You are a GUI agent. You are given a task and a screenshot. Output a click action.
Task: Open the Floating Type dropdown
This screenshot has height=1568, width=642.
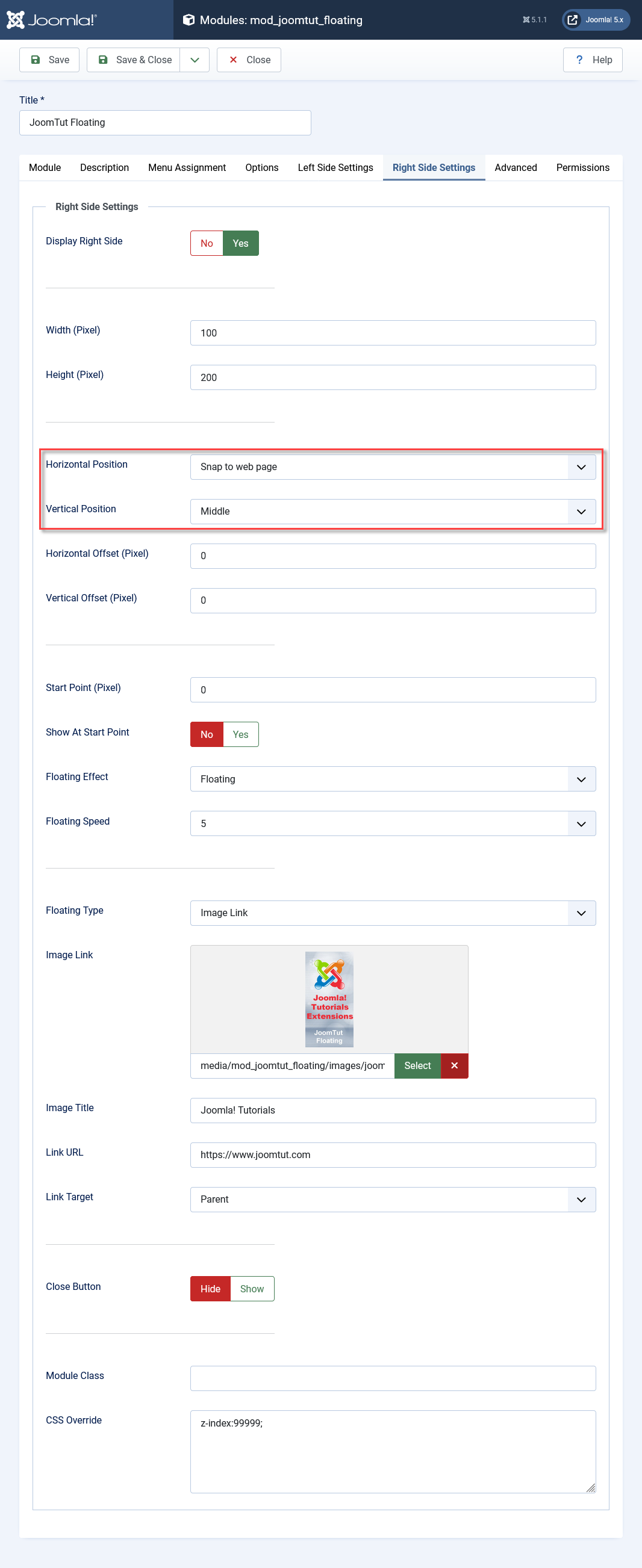(393, 913)
